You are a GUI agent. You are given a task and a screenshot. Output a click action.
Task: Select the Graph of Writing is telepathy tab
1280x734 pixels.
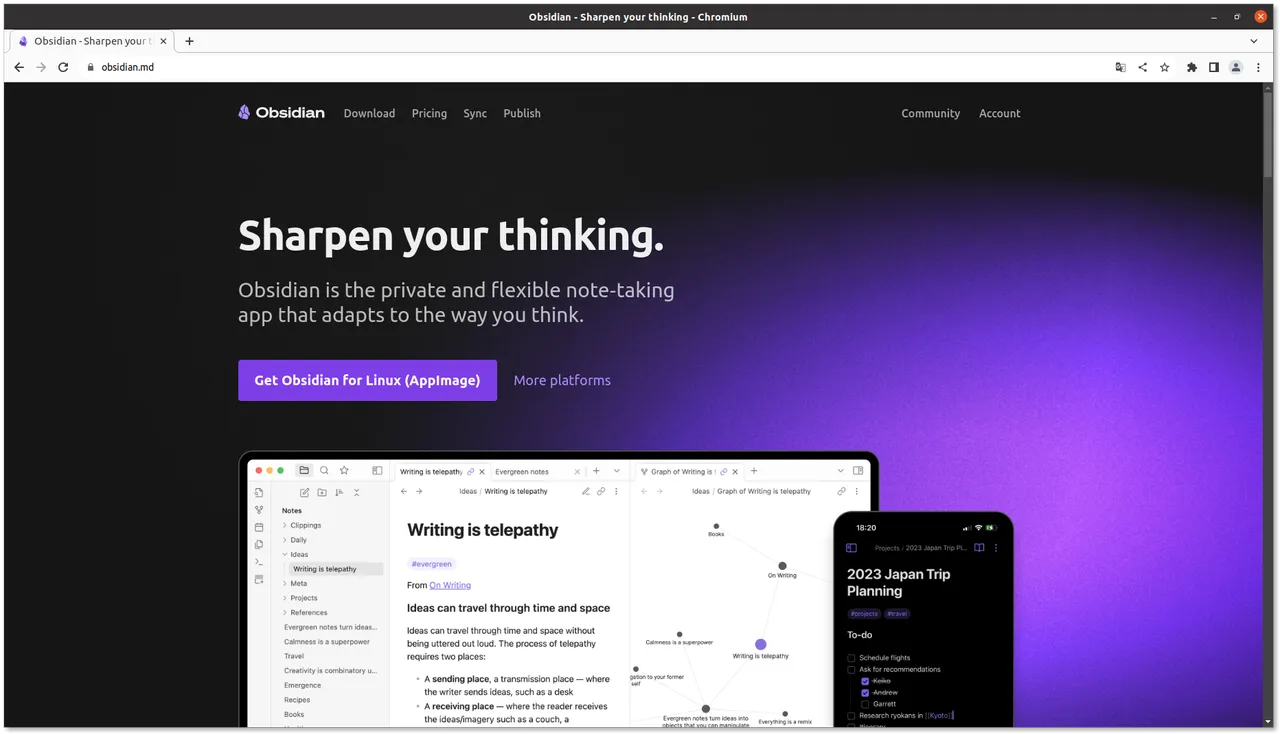(690, 471)
